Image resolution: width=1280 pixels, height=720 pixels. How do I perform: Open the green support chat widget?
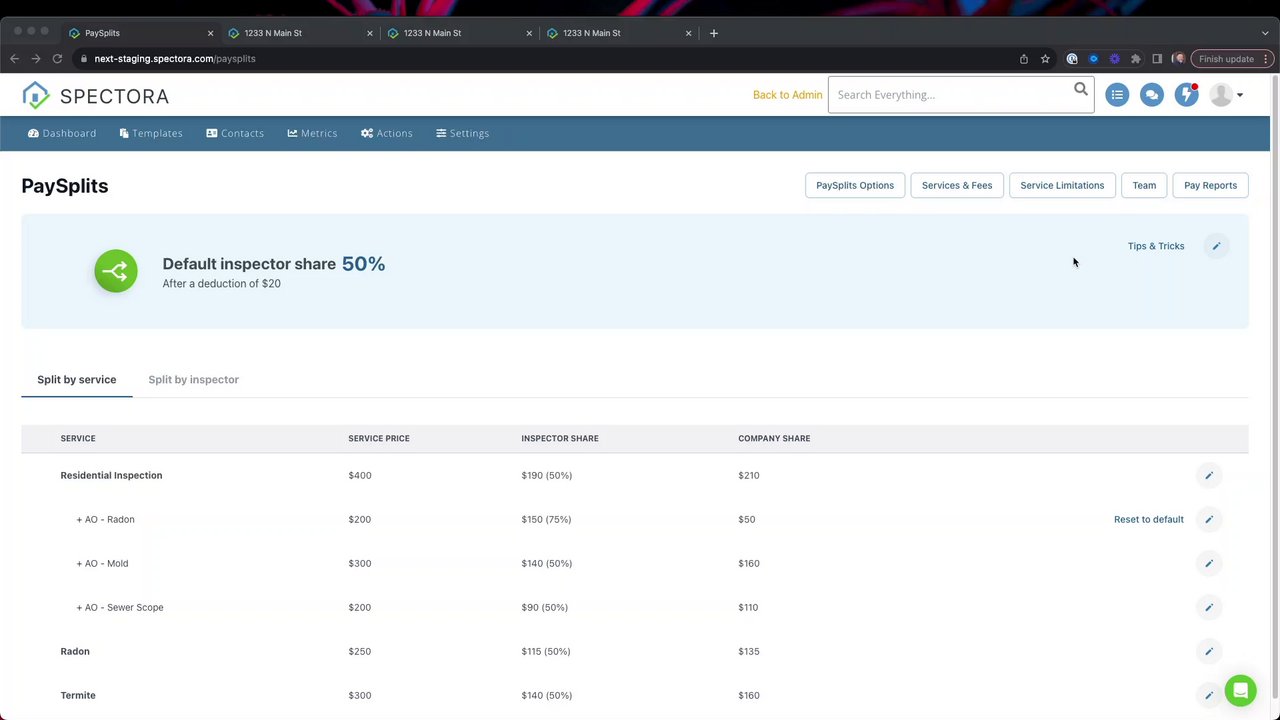pyautogui.click(x=1240, y=691)
